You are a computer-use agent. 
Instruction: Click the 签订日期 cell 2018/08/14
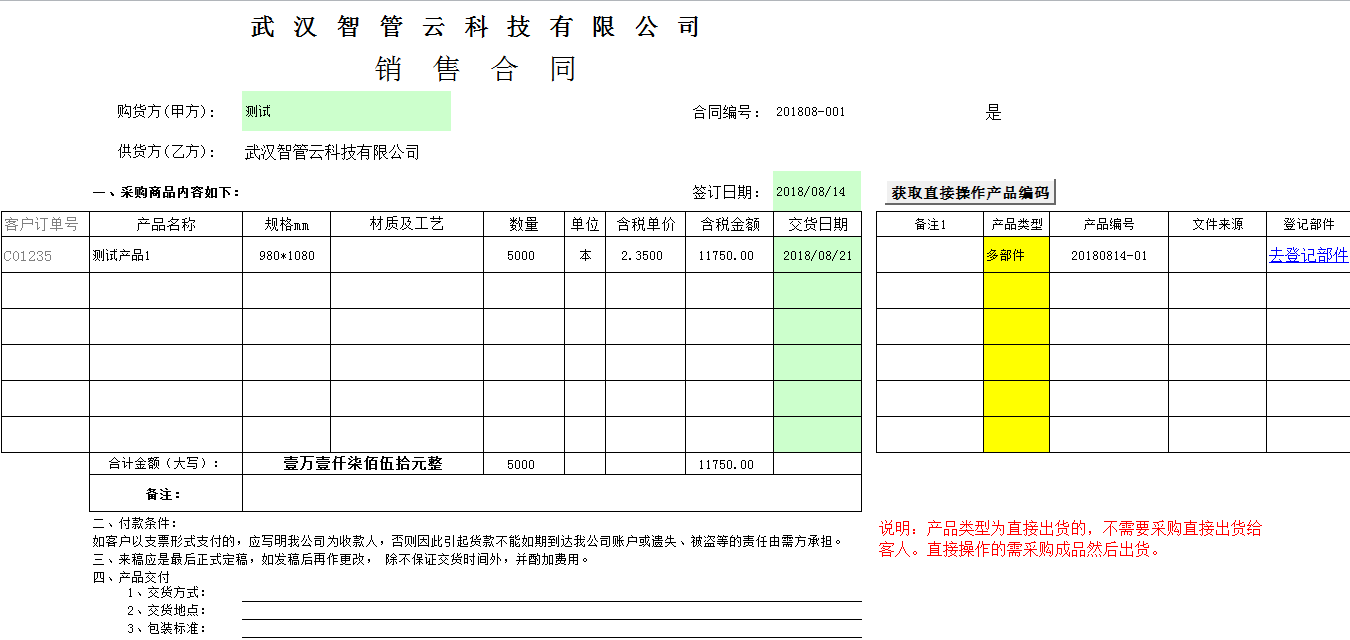coord(817,191)
